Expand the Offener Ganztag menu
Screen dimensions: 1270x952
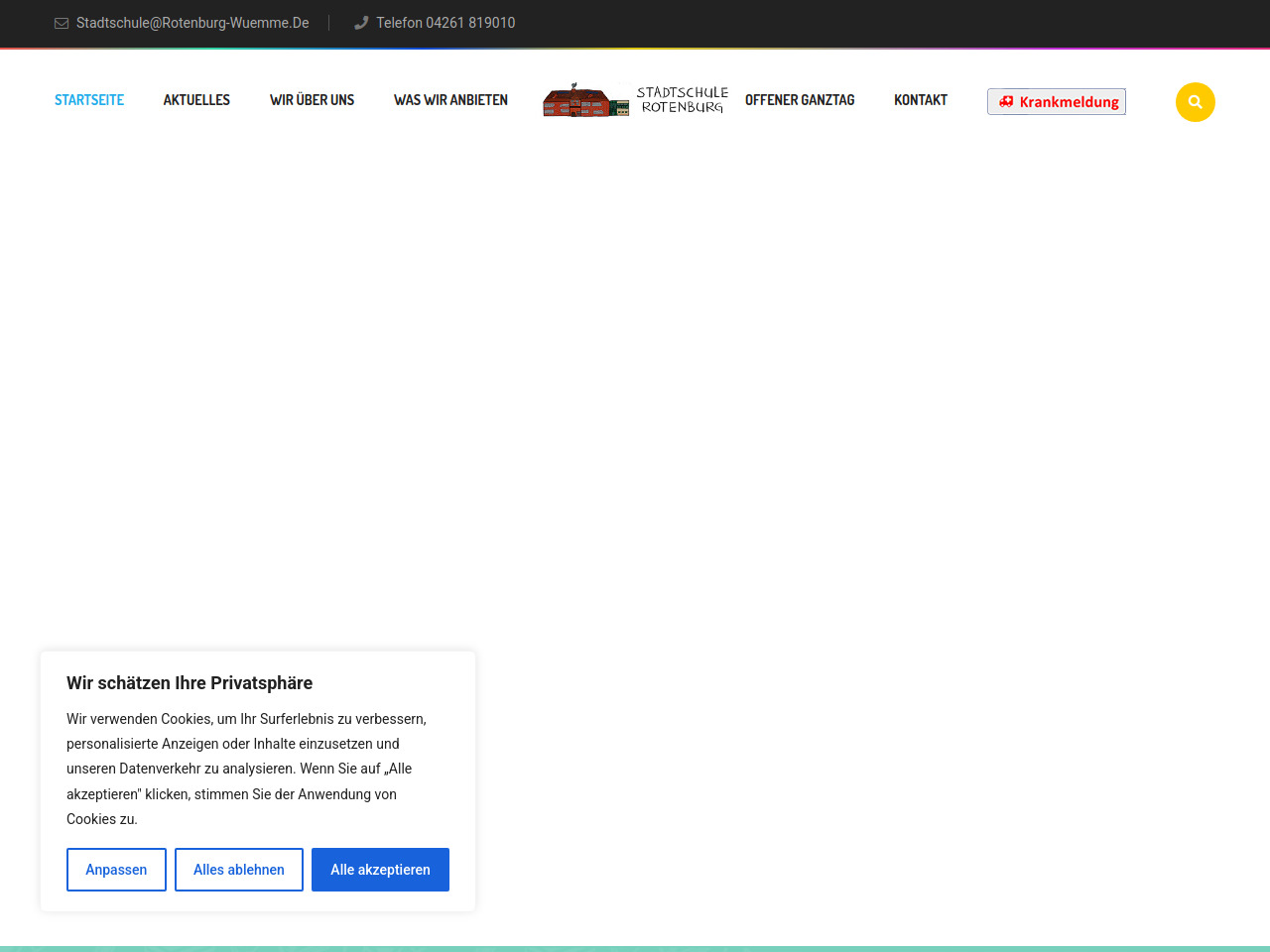click(x=800, y=100)
